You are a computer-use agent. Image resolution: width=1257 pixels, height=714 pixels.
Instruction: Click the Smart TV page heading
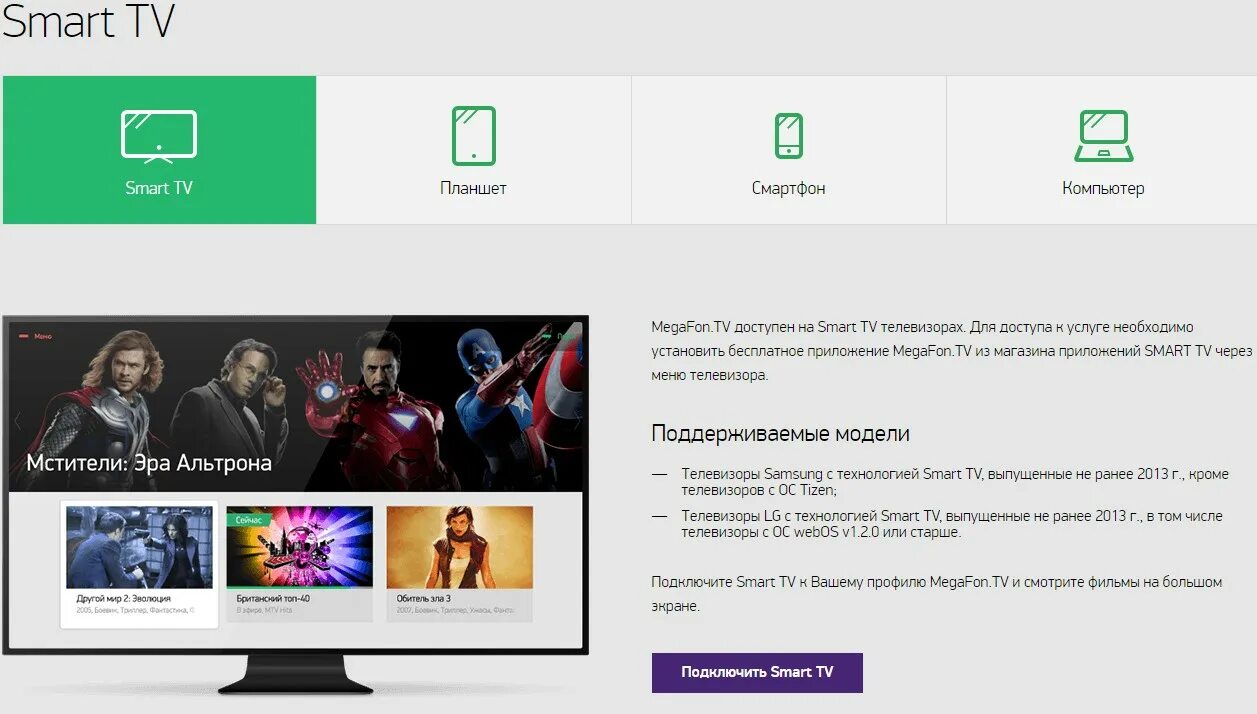point(88,21)
